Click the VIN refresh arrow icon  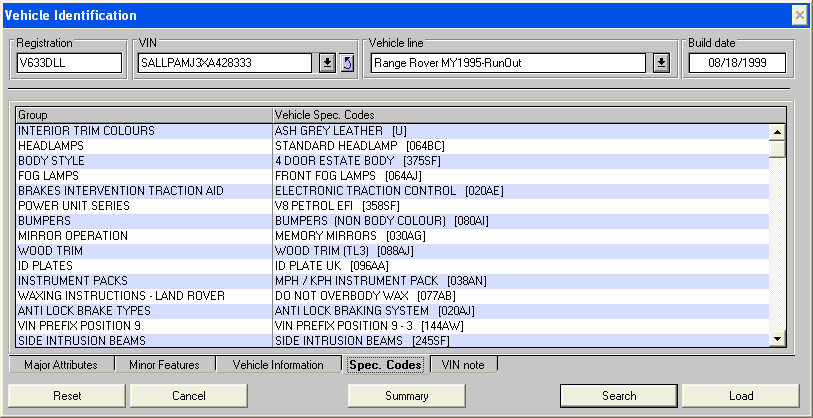pyautogui.click(x=348, y=63)
